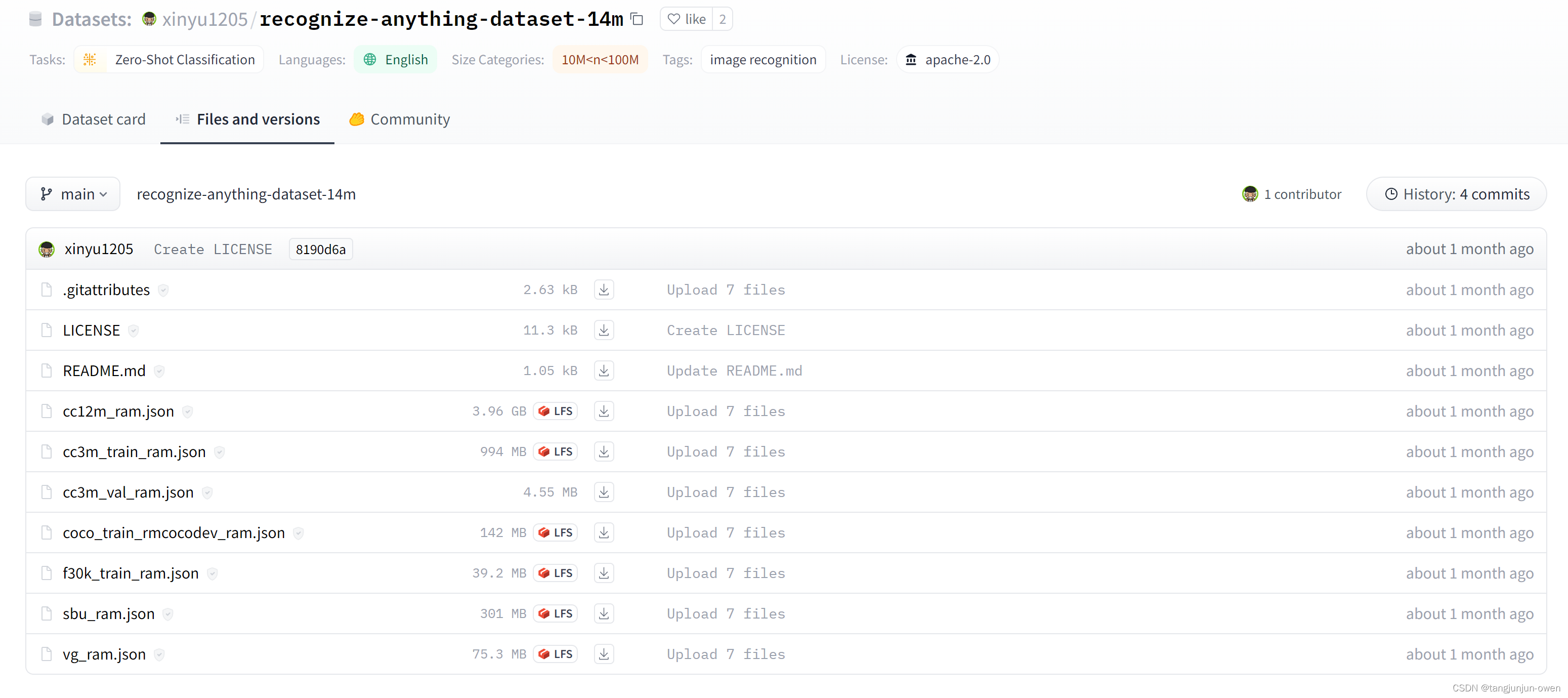Open History: 4 commits
Viewport: 1568px width, 698px height.
1456,194
